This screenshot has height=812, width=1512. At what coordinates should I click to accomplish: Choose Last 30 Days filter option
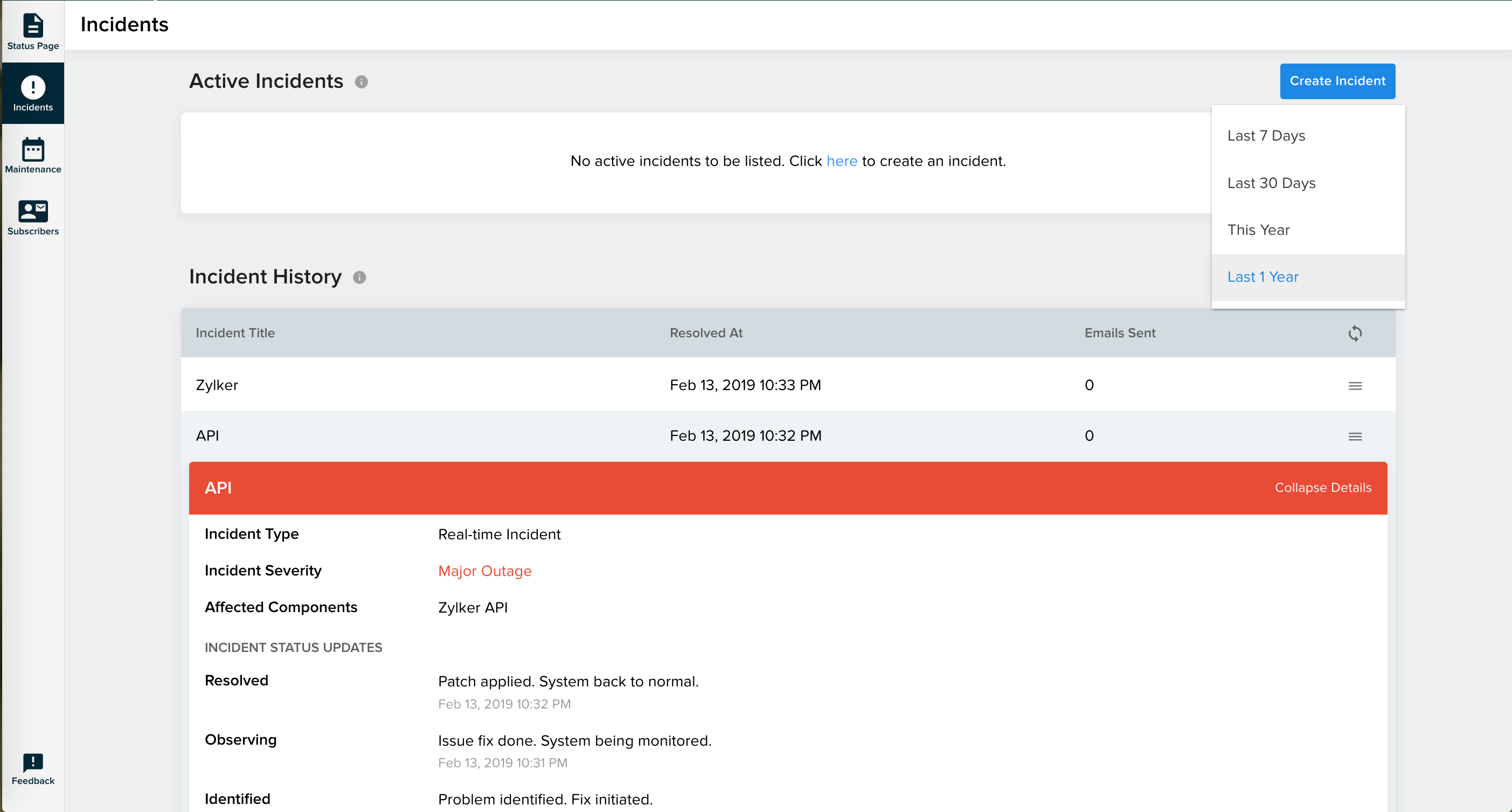[1271, 183]
